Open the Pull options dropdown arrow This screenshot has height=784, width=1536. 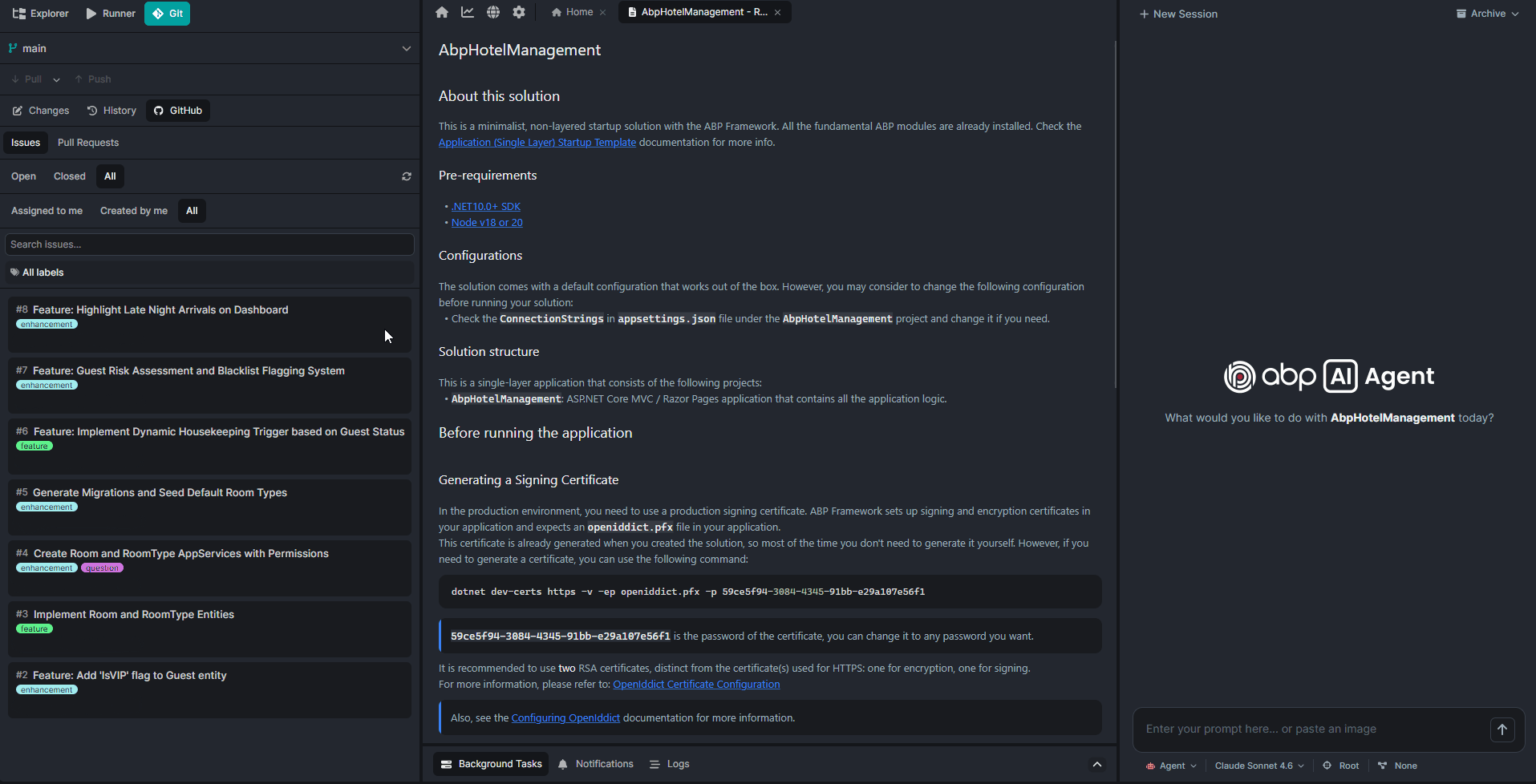point(56,79)
